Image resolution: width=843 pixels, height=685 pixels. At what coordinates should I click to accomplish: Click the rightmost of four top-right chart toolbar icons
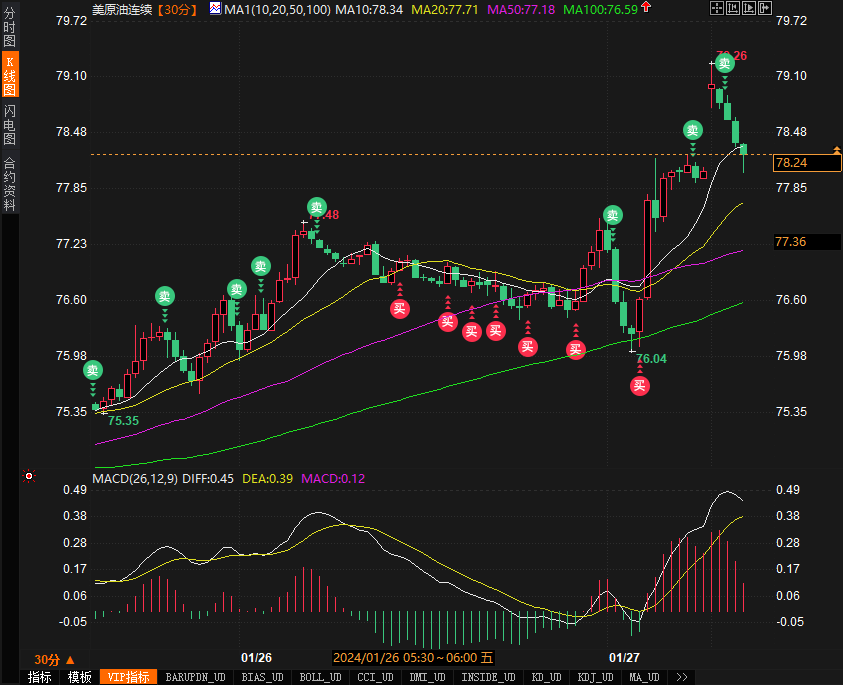(x=766, y=7)
